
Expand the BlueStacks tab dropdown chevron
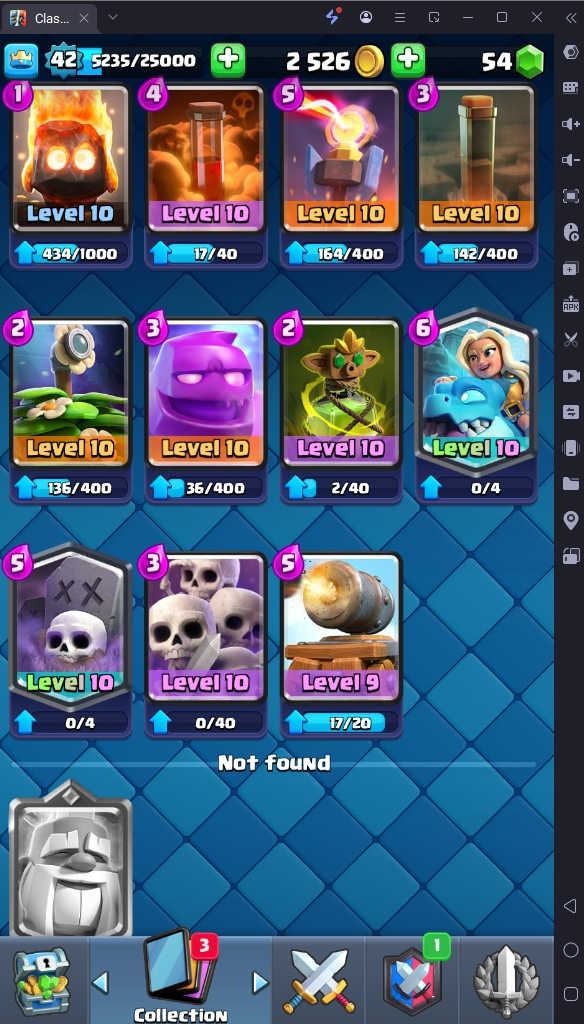click(112, 17)
